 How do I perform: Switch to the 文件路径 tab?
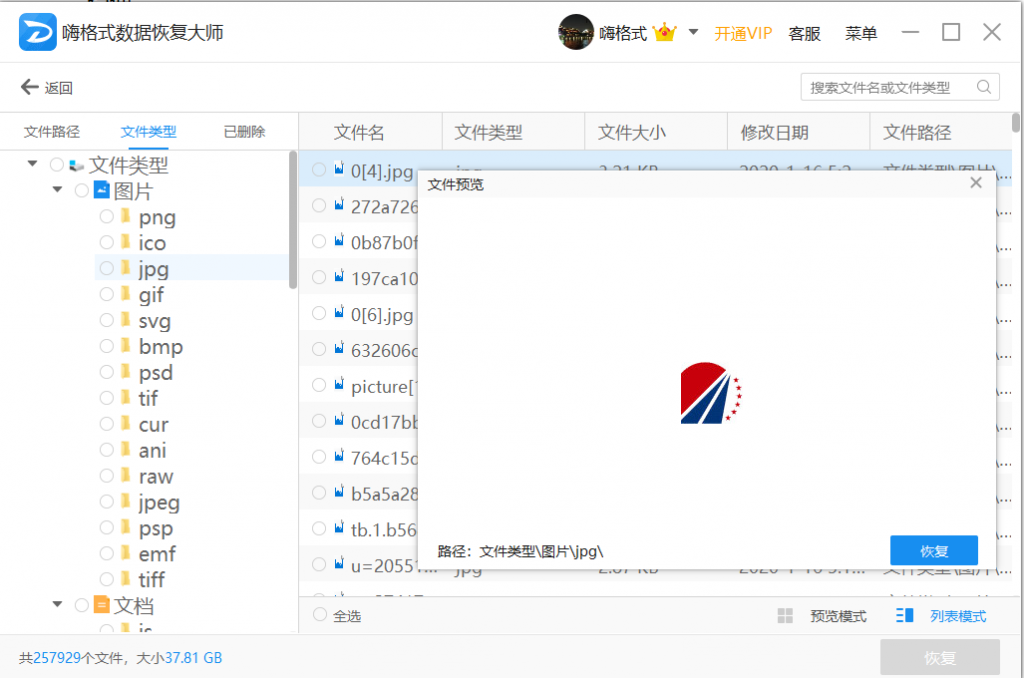point(52,131)
